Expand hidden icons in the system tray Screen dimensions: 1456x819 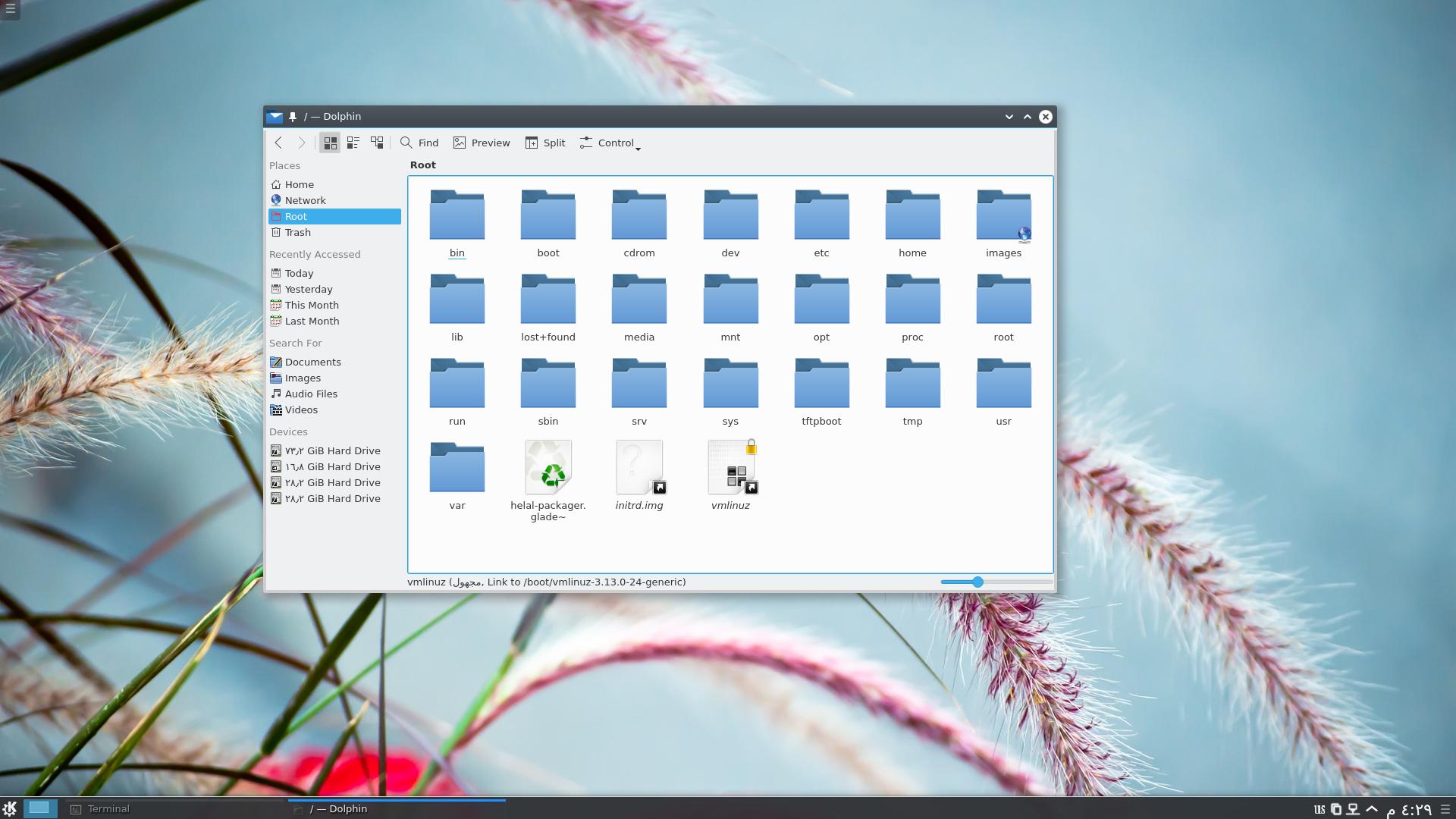tap(1371, 808)
